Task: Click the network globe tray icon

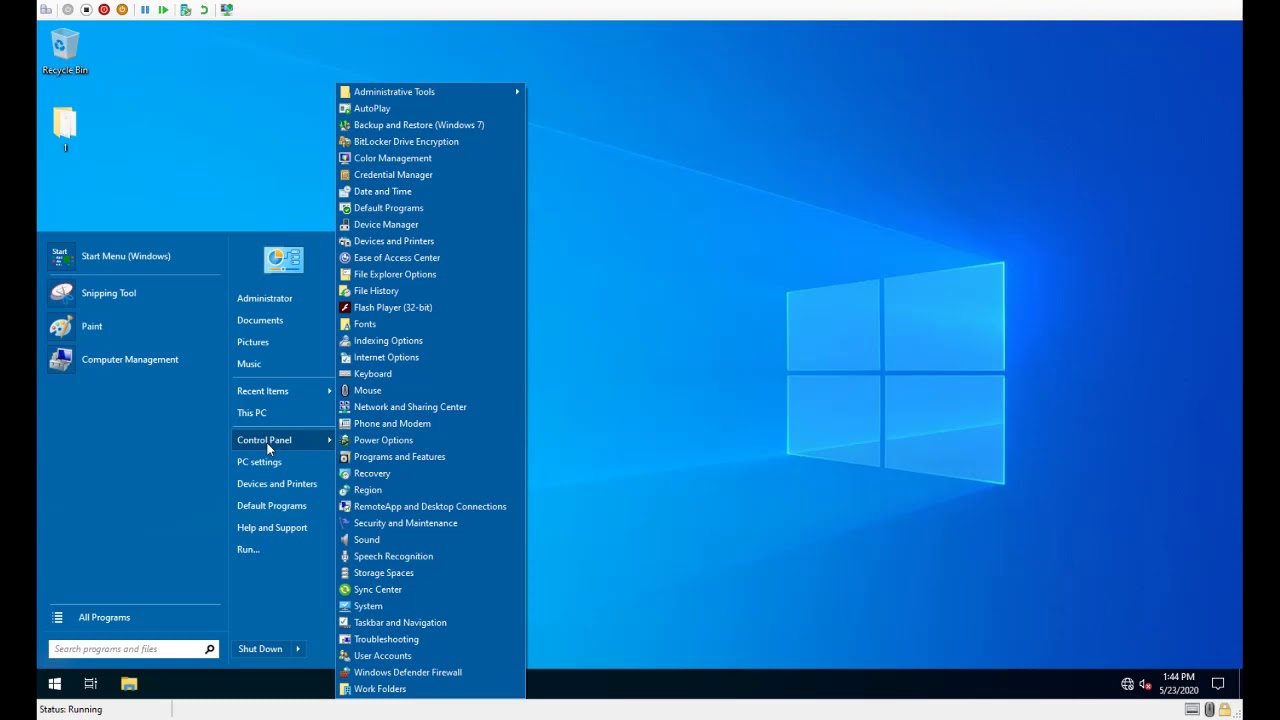Action: click(x=1127, y=684)
